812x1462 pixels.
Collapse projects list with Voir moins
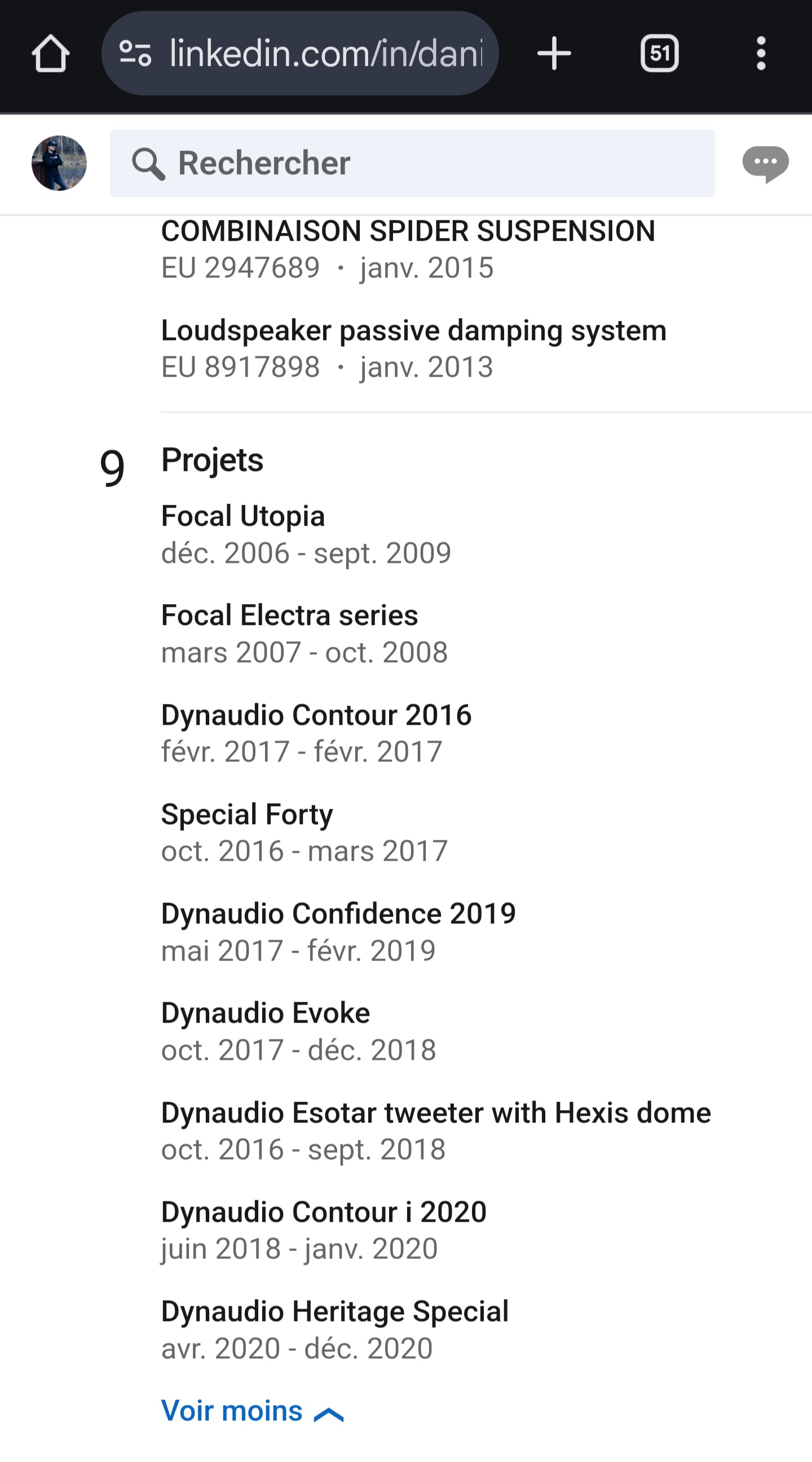pyautogui.click(x=232, y=1411)
